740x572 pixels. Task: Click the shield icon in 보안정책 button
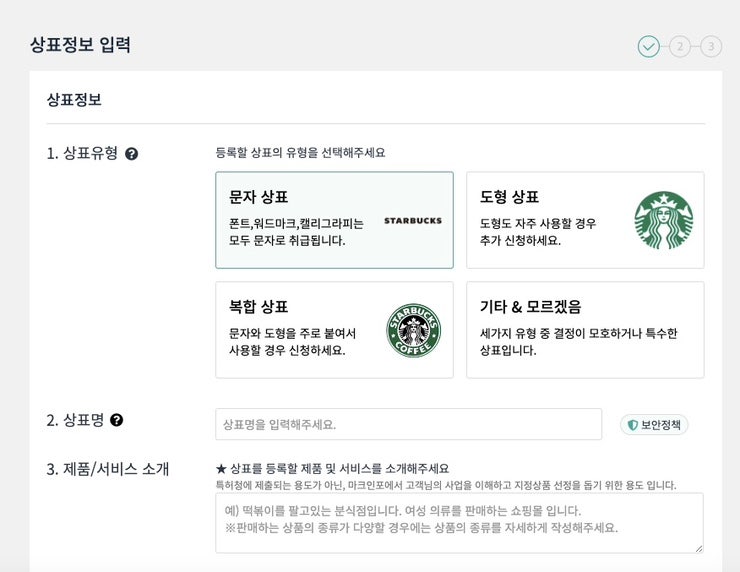click(632, 425)
